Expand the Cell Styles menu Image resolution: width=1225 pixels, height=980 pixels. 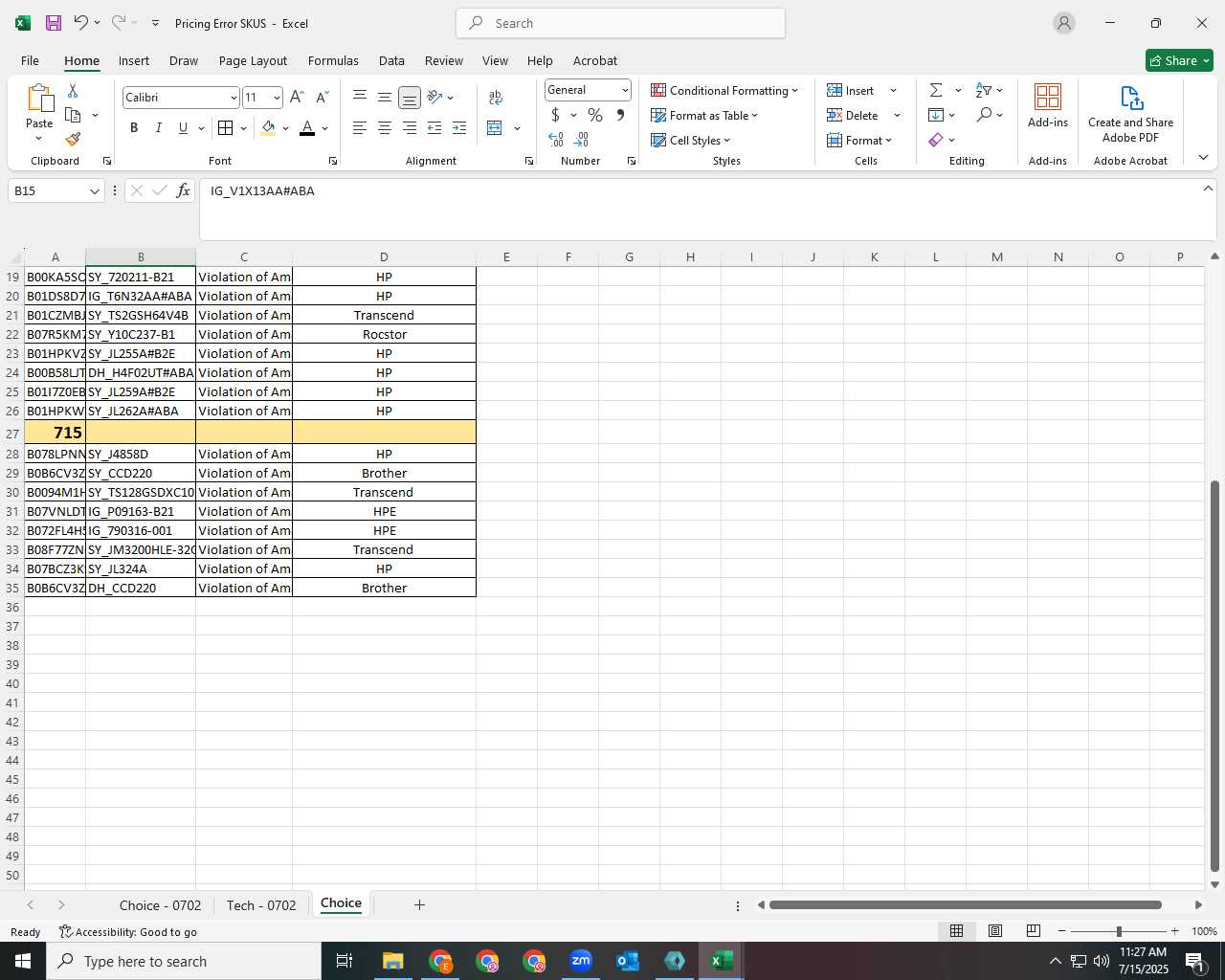(690, 140)
